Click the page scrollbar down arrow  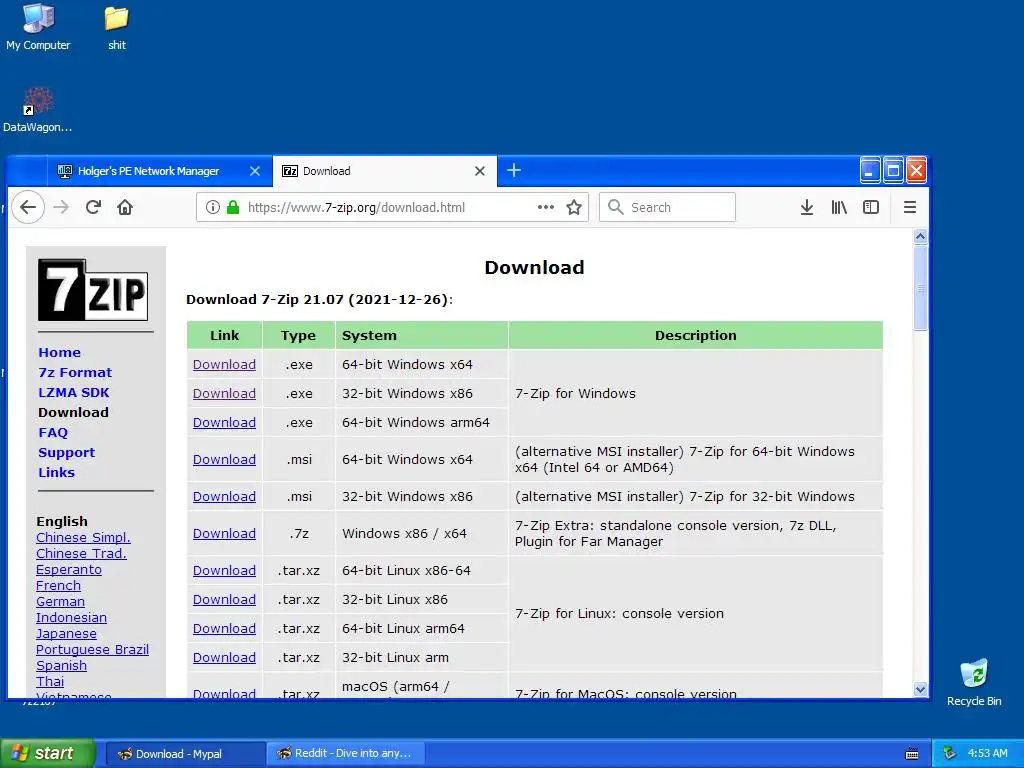click(920, 689)
